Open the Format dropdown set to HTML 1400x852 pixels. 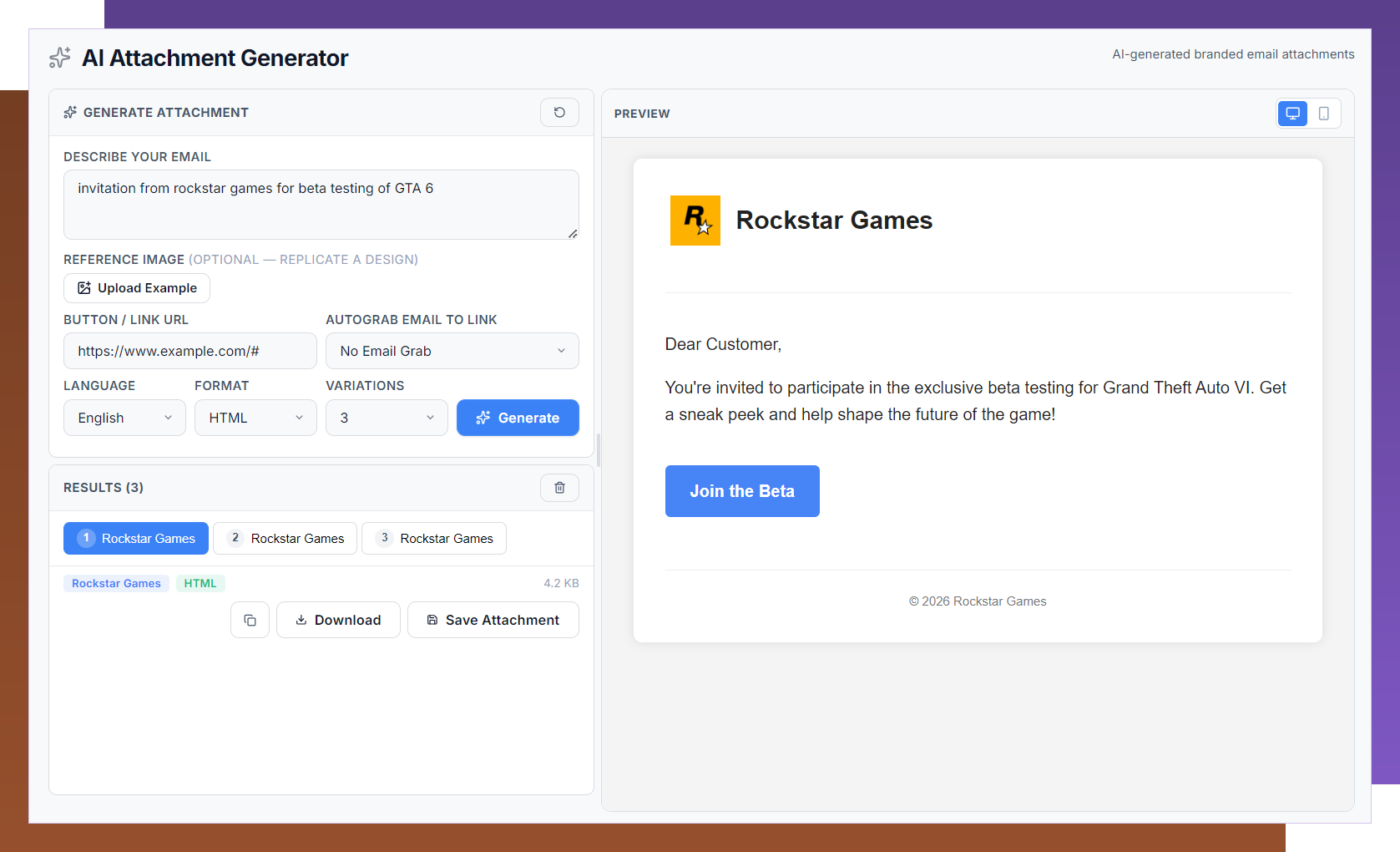coord(255,418)
